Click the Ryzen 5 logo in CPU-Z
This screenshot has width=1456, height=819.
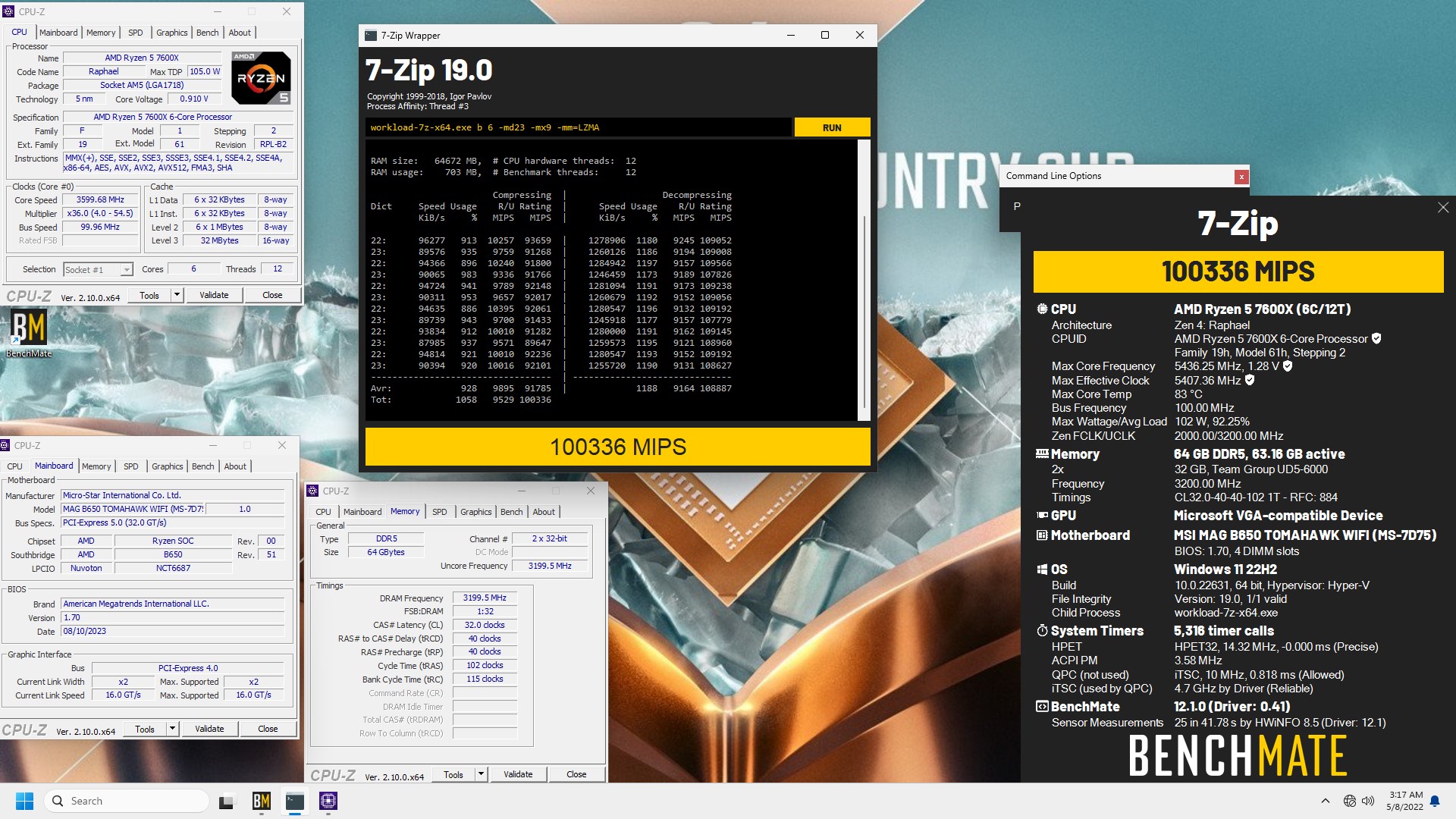(x=261, y=78)
